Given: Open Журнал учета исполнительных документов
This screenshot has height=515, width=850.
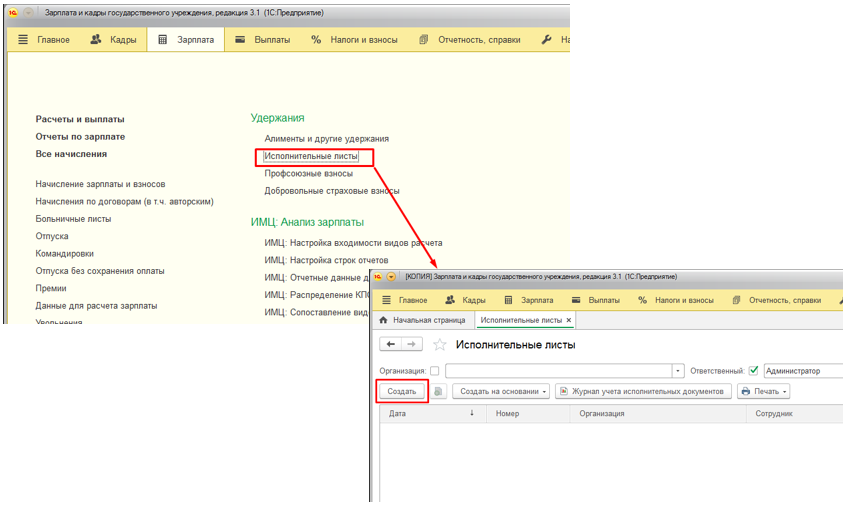Looking at the screenshot, I should click(x=641, y=392).
